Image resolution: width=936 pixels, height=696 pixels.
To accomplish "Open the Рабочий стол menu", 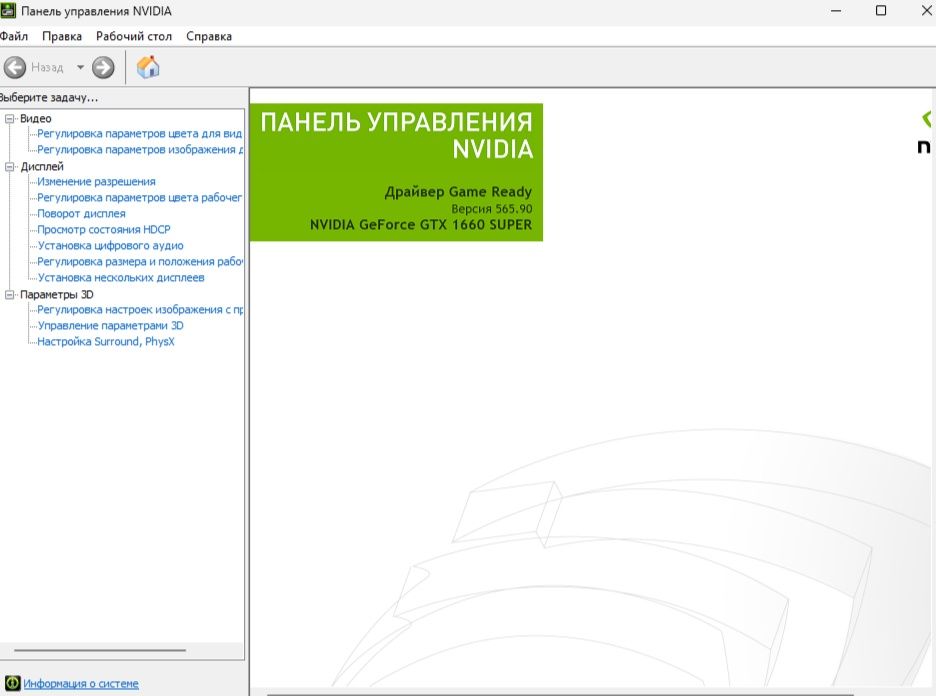I will (x=134, y=36).
